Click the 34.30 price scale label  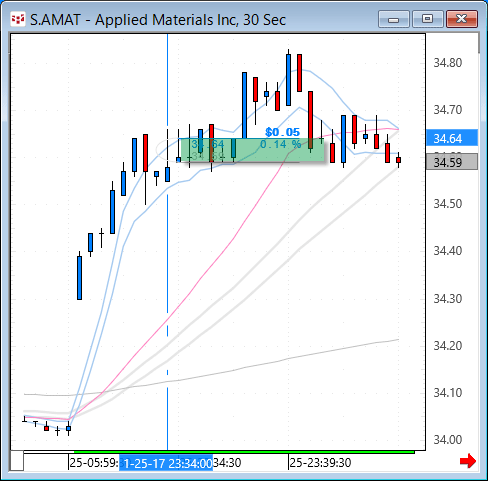tap(448, 299)
